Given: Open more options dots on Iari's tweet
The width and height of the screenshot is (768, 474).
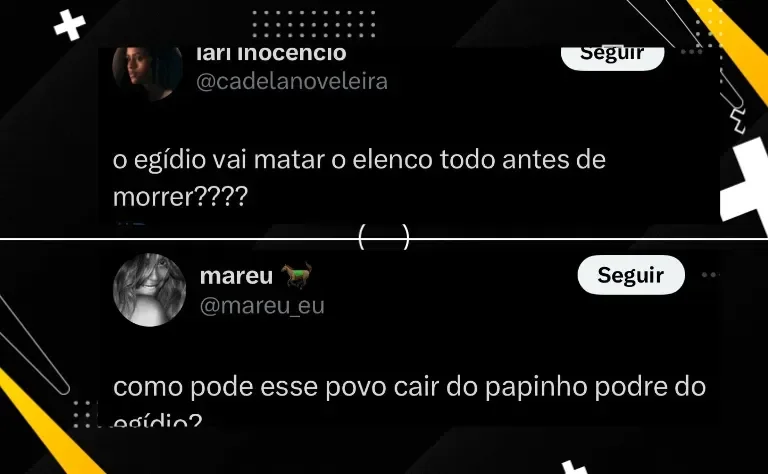Looking at the screenshot, I should click(x=691, y=52).
